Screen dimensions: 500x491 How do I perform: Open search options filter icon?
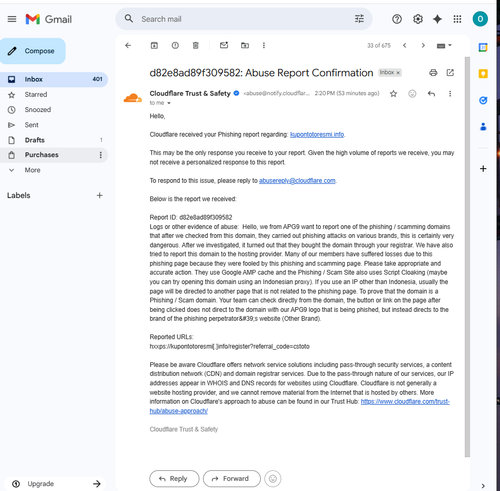click(x=359, y=19)
